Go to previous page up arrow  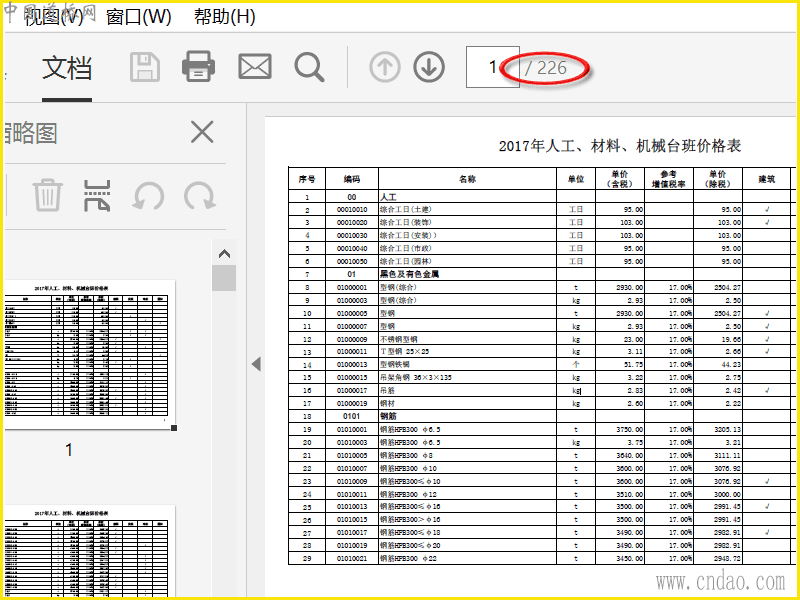[385, 67]
